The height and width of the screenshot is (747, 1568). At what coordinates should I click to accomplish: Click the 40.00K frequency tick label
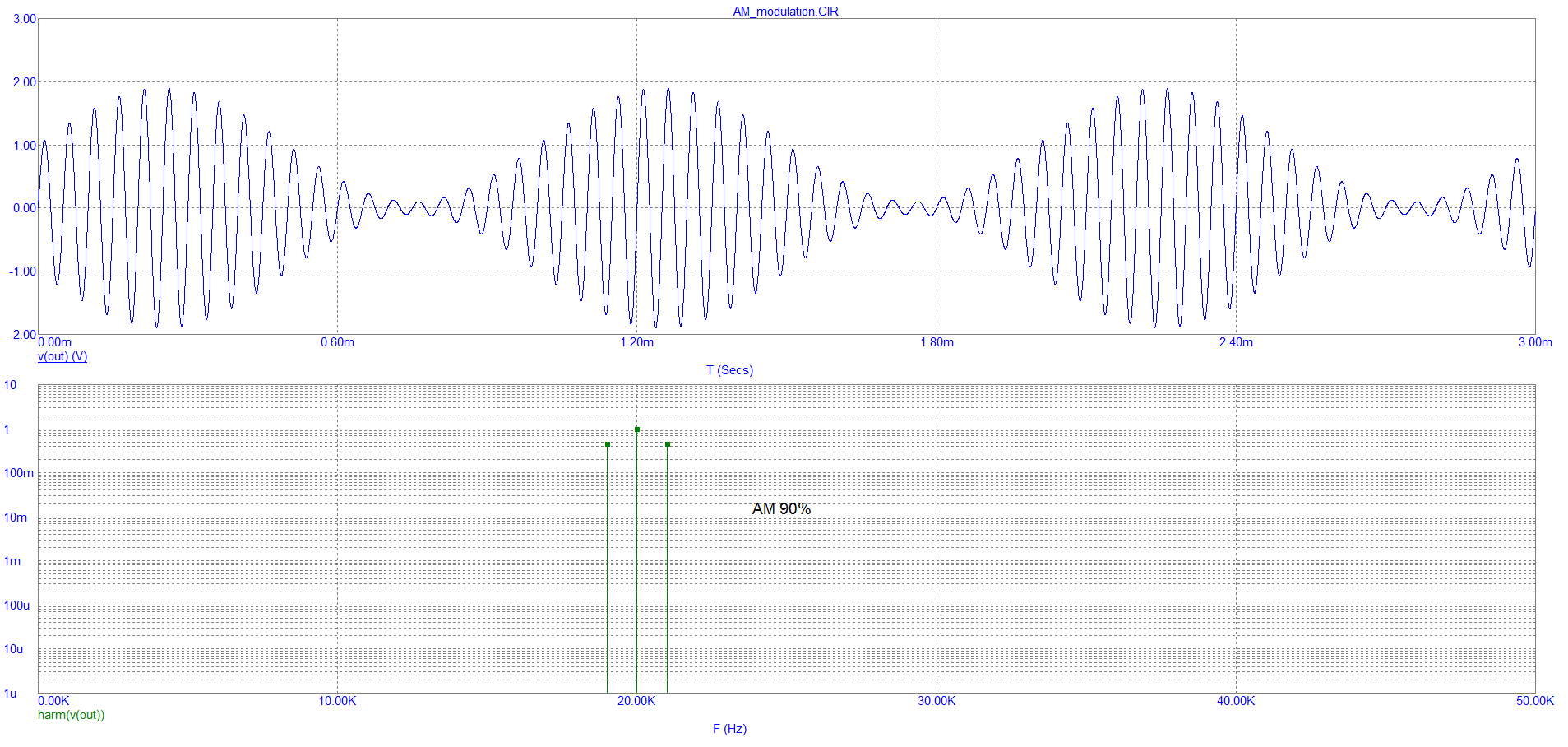point(1236,701)
